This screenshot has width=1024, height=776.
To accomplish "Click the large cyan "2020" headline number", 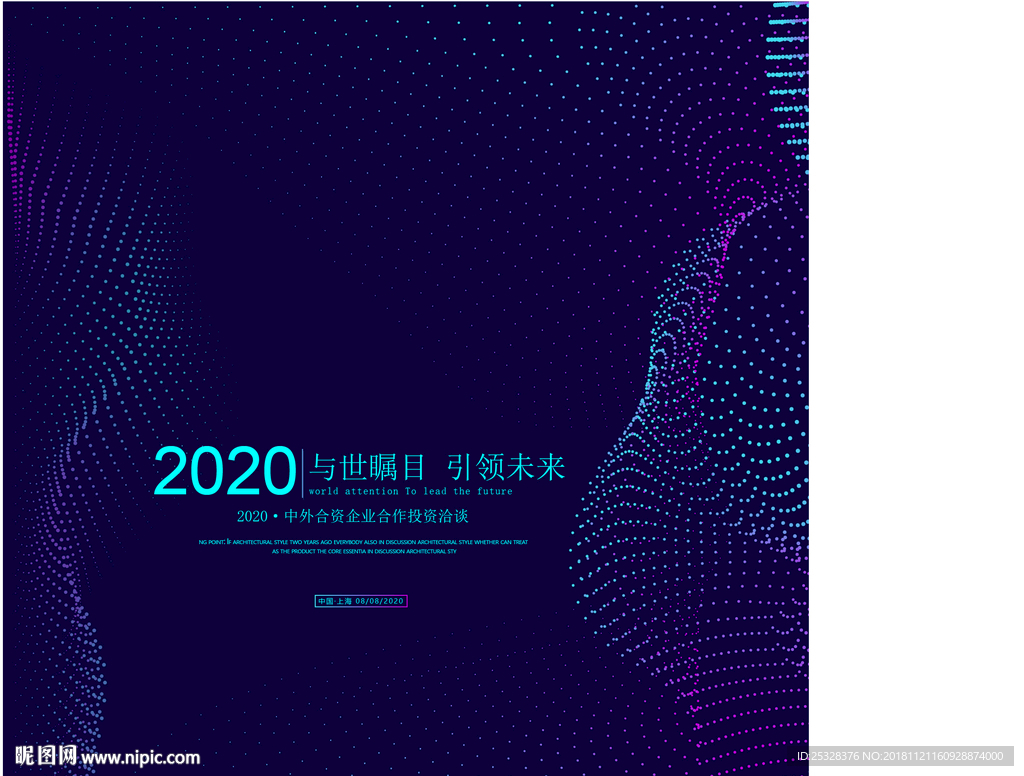I will (x=225, y=471).
